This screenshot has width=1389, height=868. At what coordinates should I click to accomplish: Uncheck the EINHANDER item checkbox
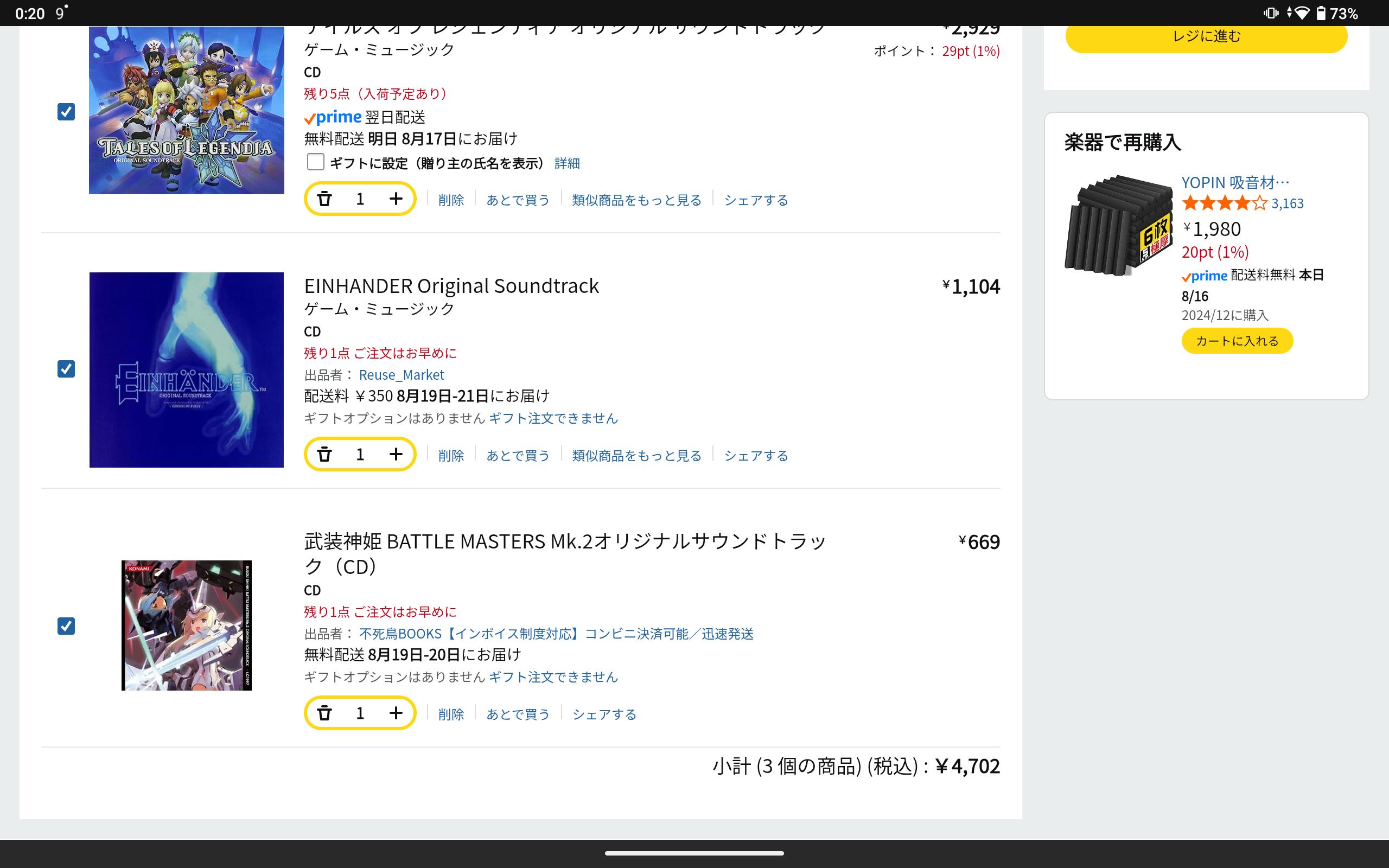(x=66, y=368)
